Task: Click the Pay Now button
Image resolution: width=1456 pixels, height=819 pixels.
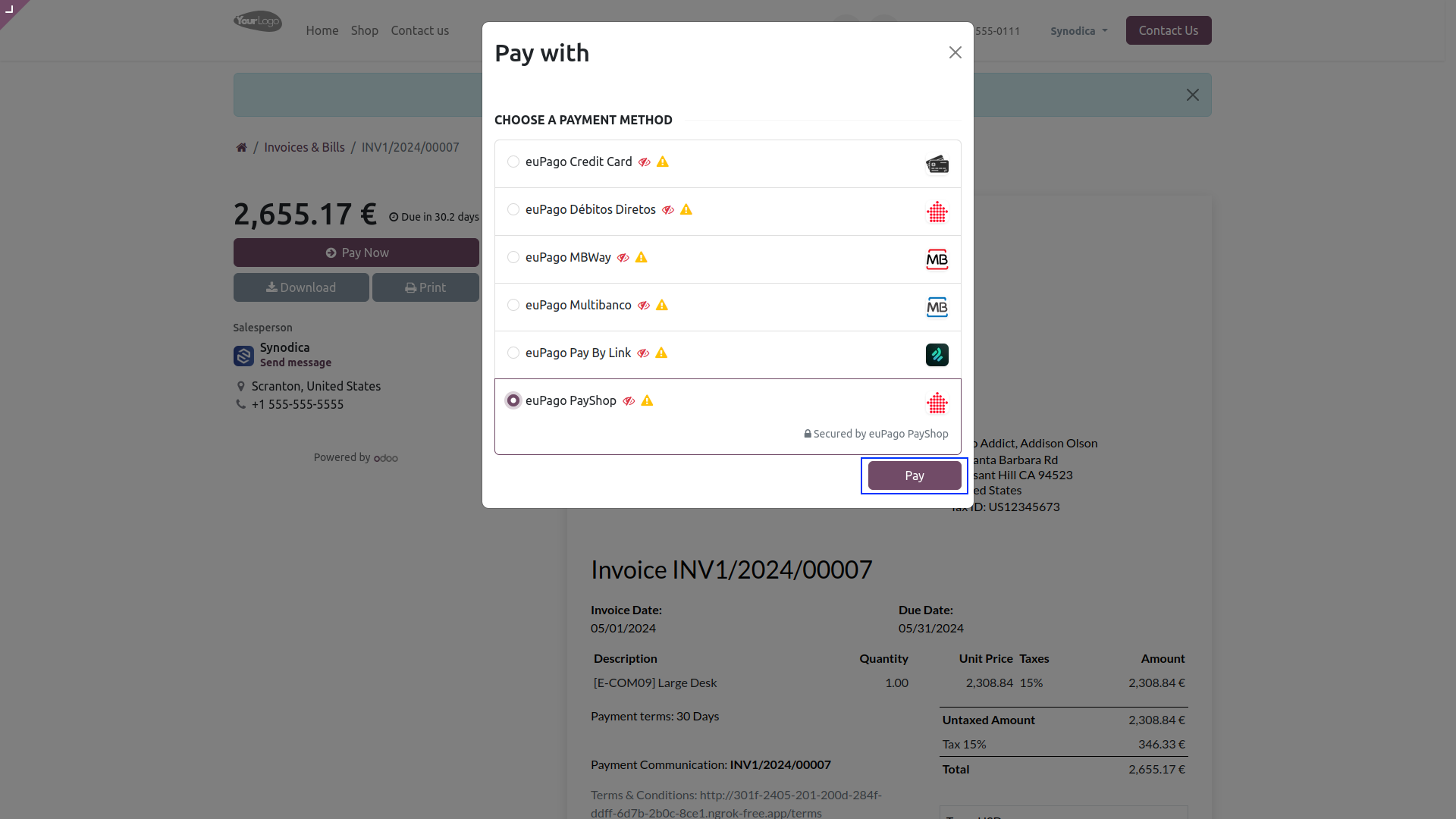Action: point(356,253)
